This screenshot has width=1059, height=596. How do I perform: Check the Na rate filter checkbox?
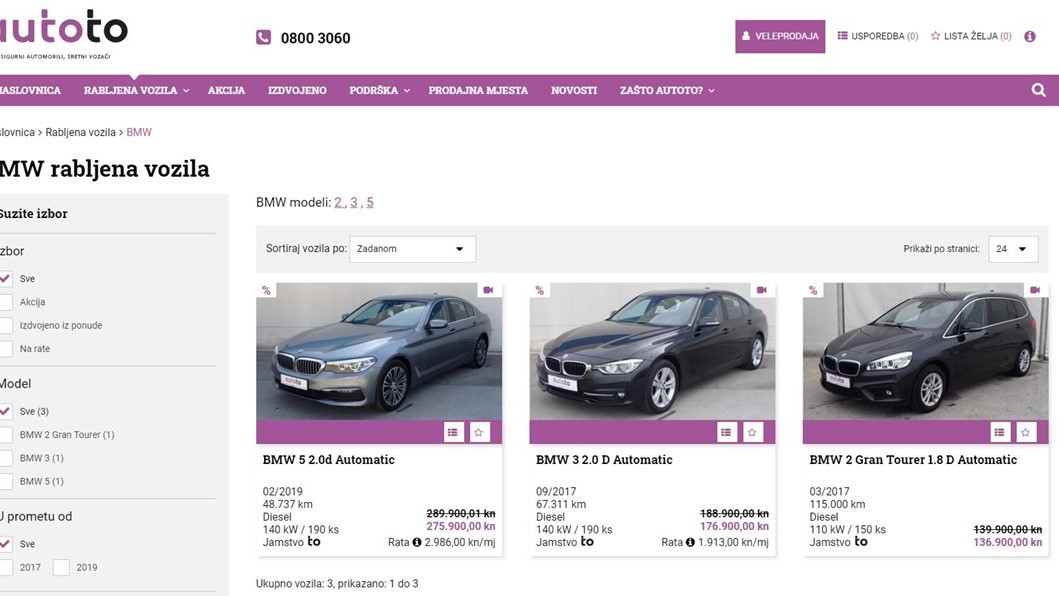[x=5, y=349]
